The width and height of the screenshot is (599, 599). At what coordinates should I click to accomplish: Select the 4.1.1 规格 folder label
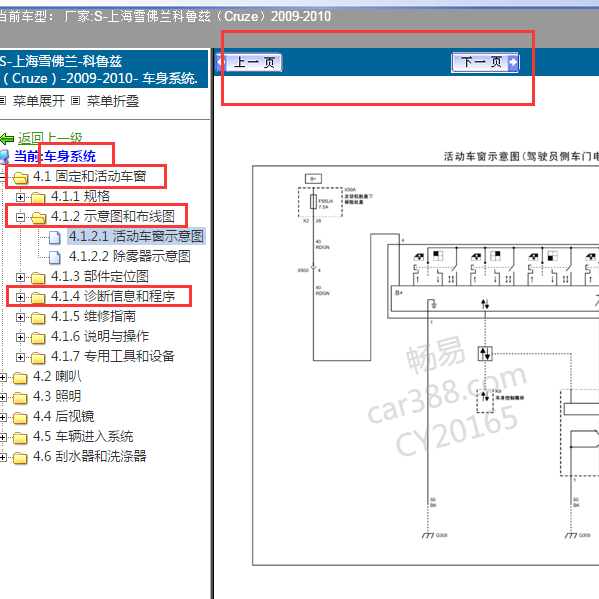[x=80, y=196]
